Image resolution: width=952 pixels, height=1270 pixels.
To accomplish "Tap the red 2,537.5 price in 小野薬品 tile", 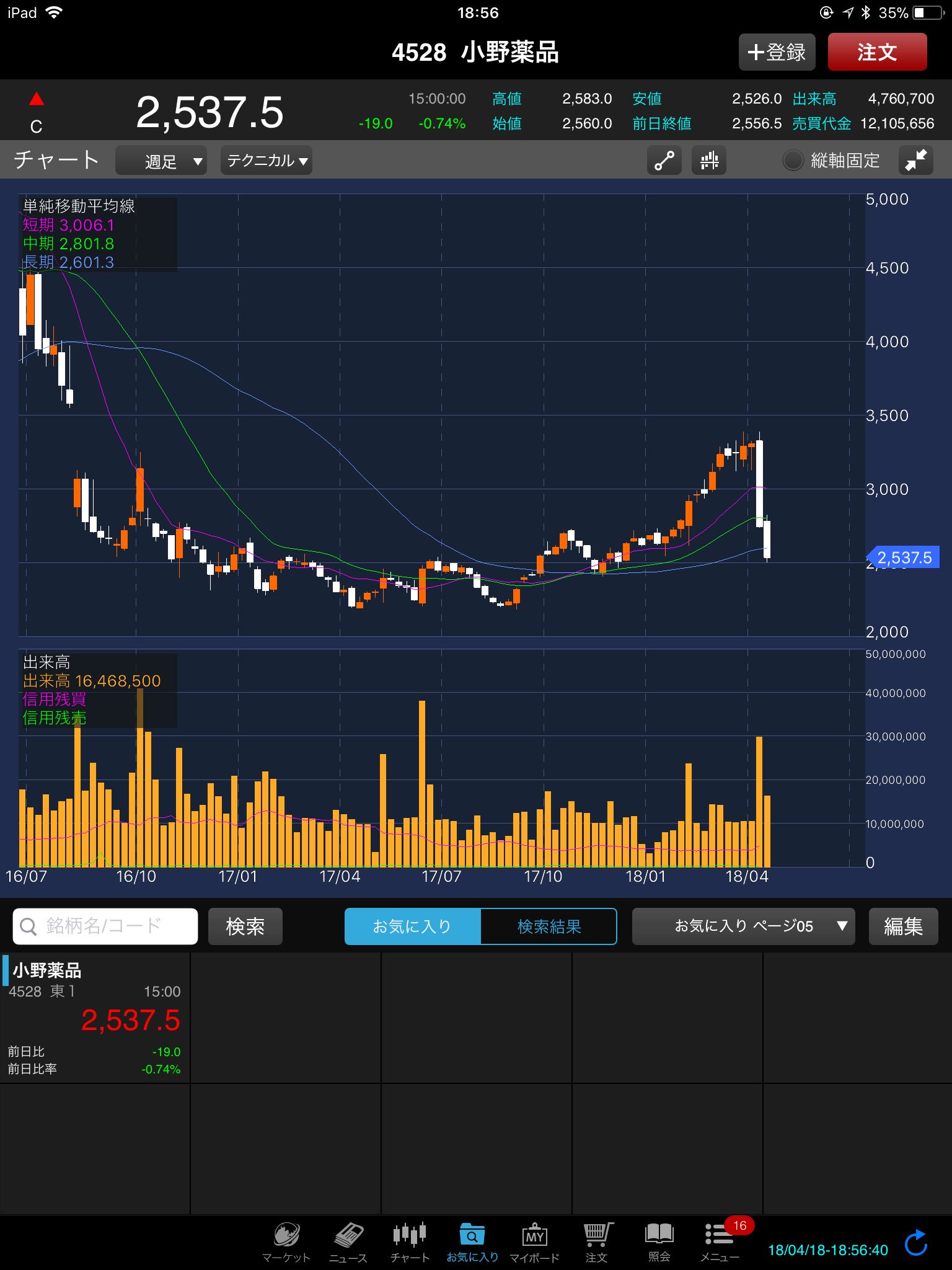I will 131,1020.
